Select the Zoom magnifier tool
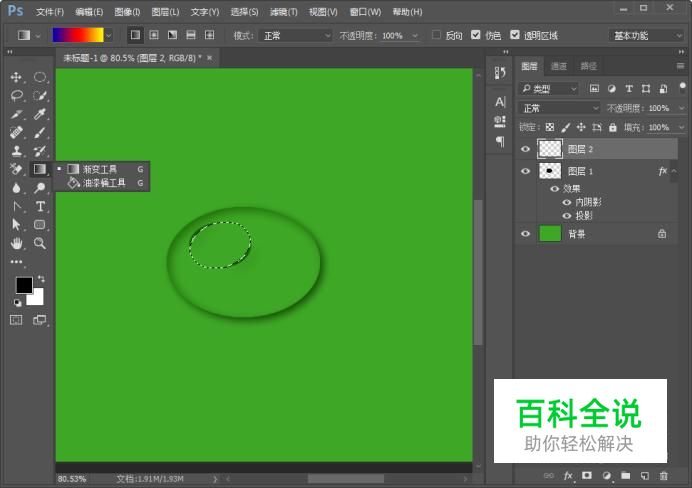Screen dimensions: 692x488 pyautogui.click(x=40, y=243)
